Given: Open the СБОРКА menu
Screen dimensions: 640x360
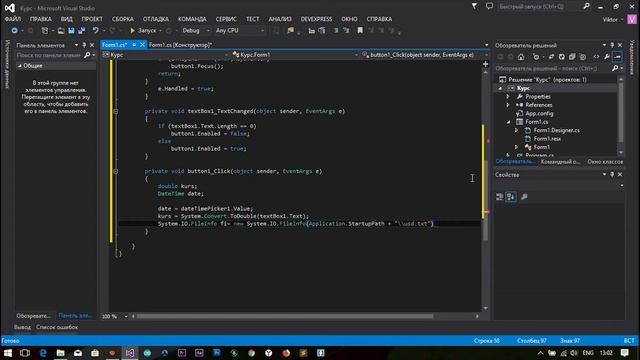Looking at the screenshot, I should [x=123, y=19].
